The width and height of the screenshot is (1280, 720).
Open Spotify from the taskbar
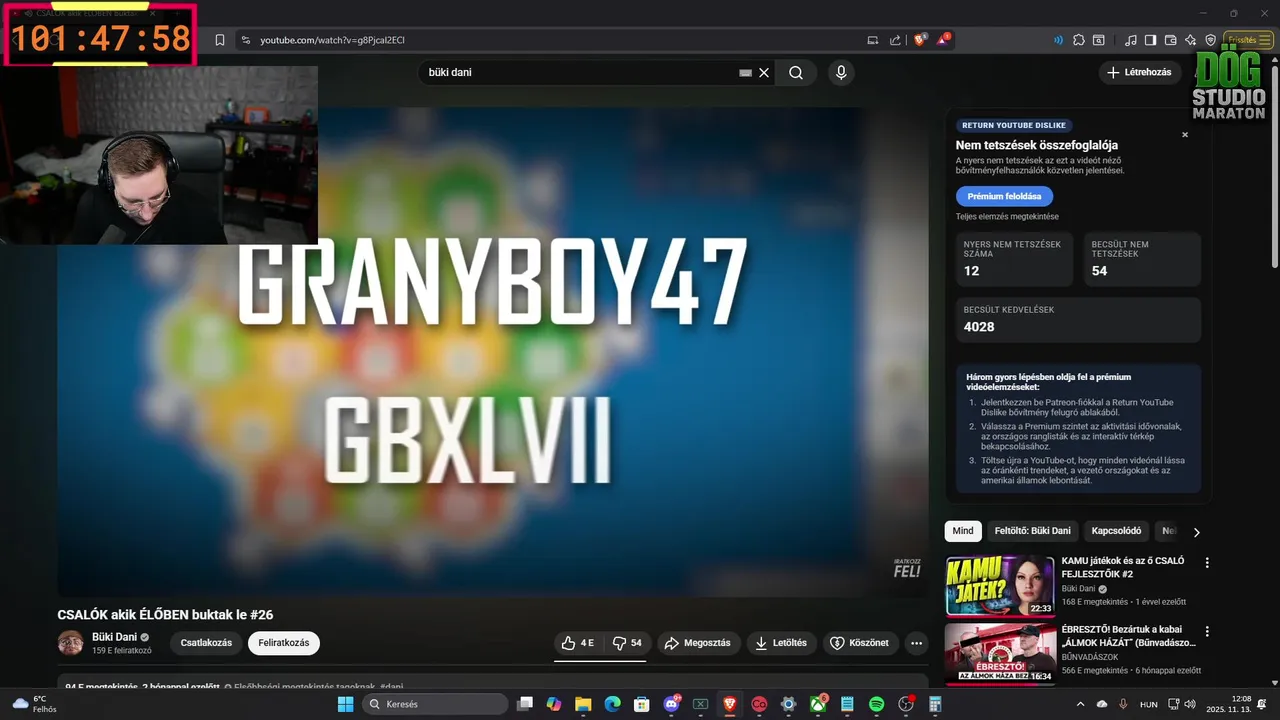876,704
